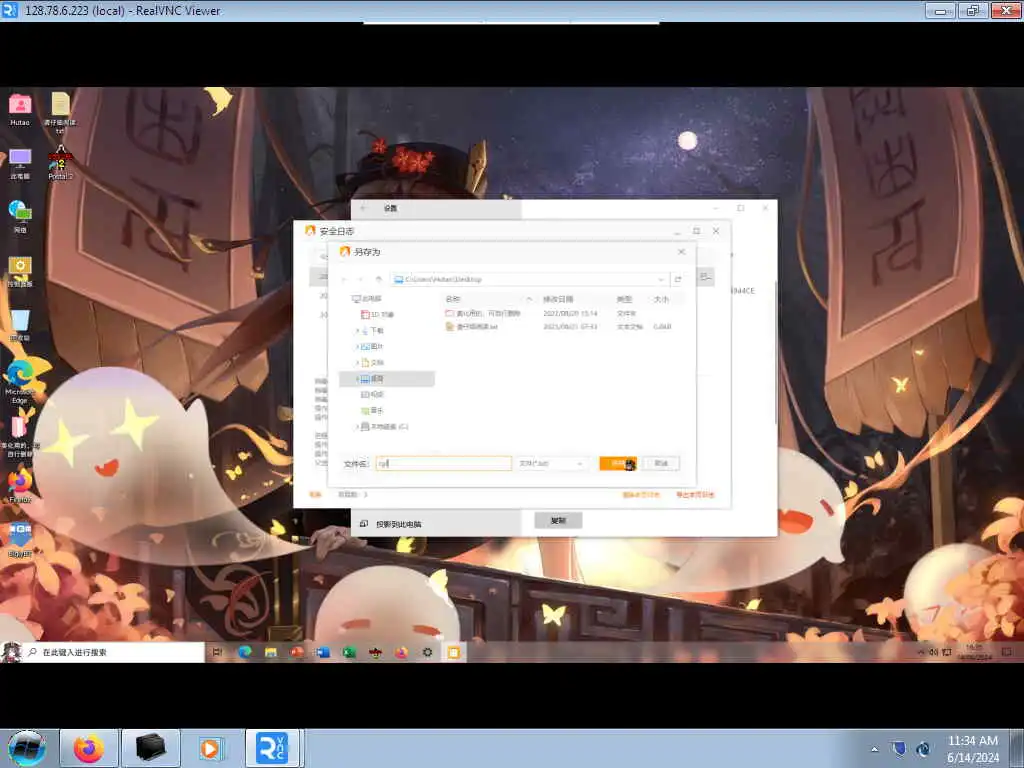Open Task View on the remote taskbar
Viewport: 1024px width, 768px height.
click(x=218, y=652)
